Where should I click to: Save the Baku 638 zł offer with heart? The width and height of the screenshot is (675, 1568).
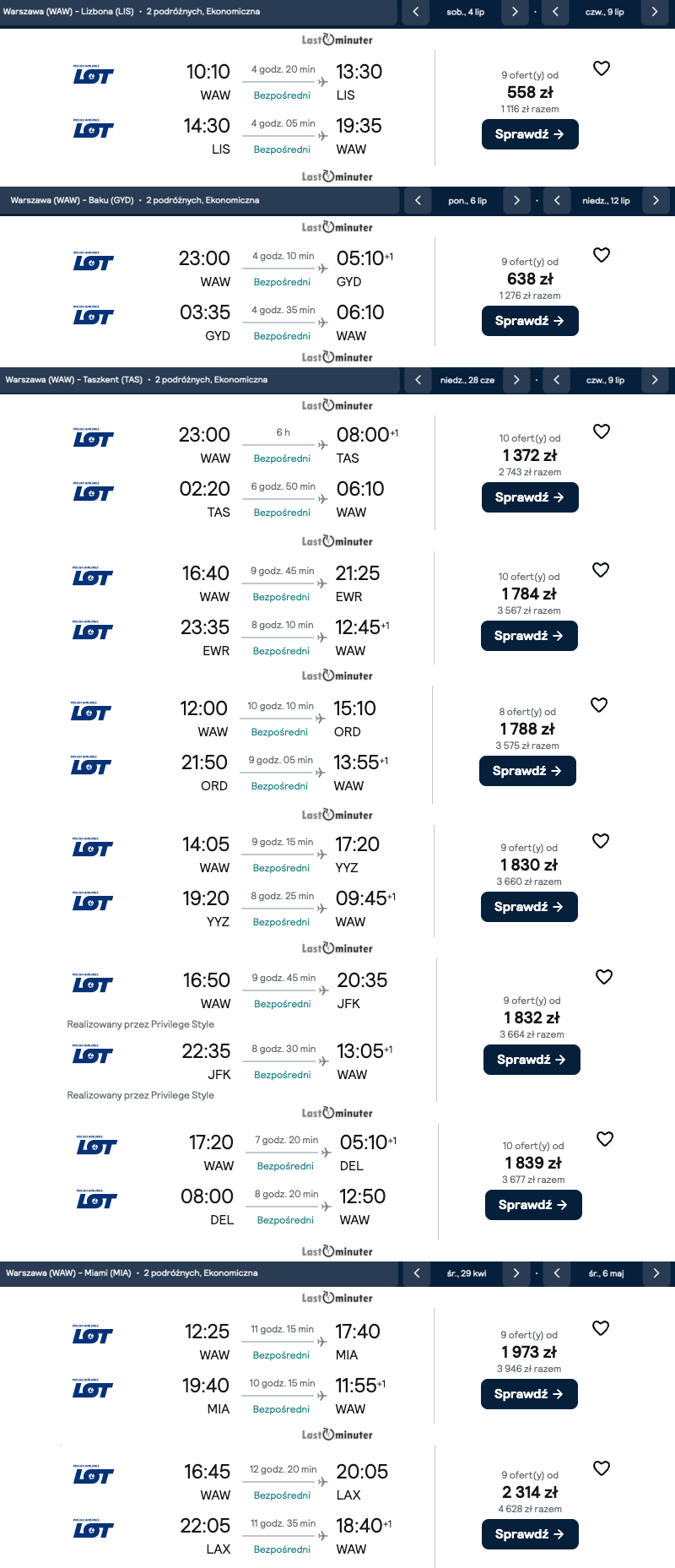(x=602, y=255)
